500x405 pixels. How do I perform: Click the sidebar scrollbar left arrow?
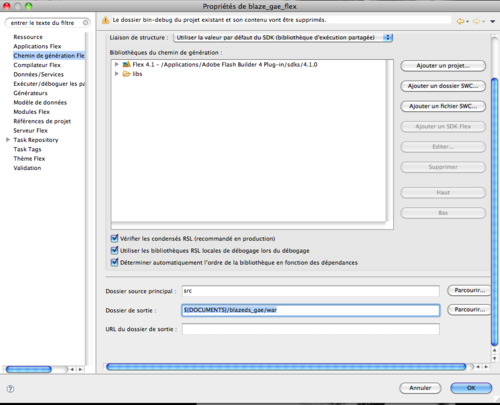click(72, 369)
